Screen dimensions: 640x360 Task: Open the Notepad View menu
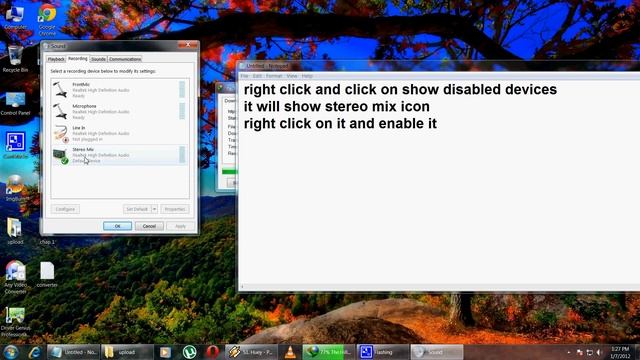click(x=291, y=76)
